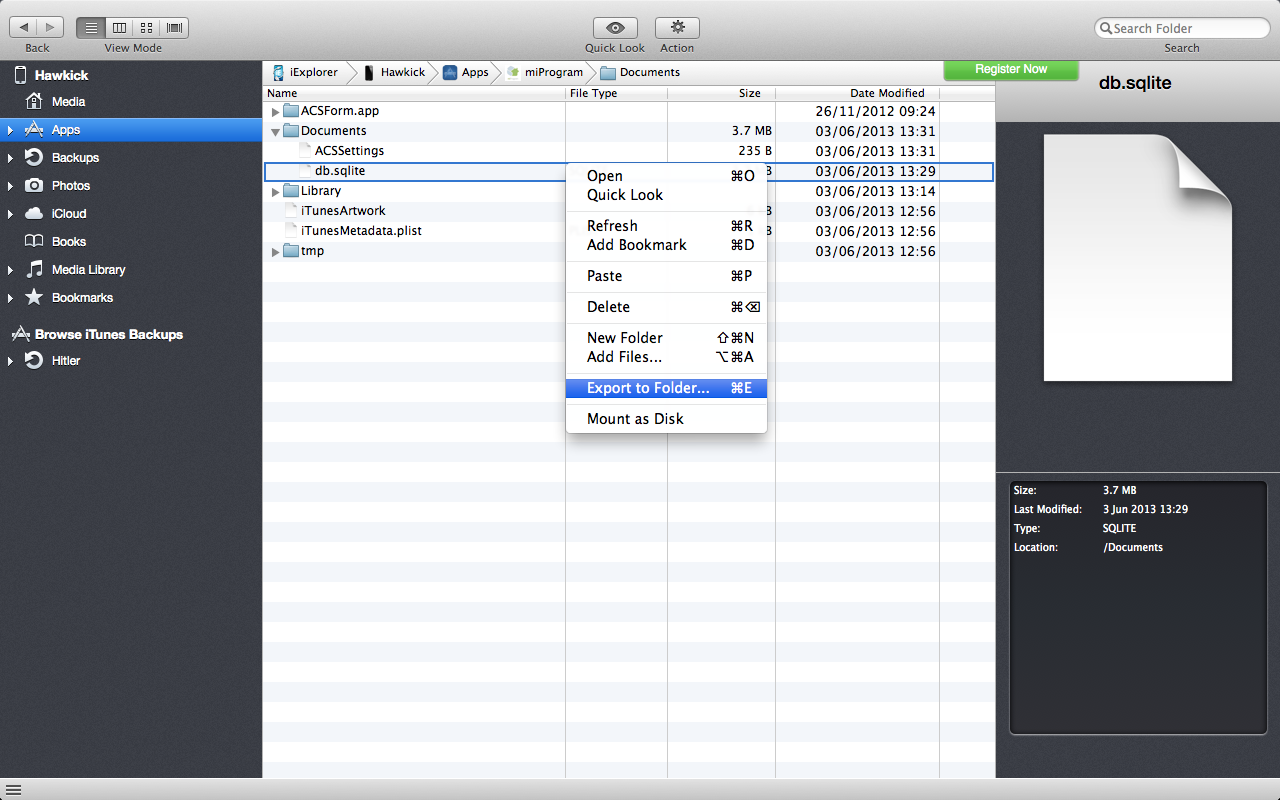Open Backups in the sidebar
Viewport: 1280px width, 800px height.
click(x=131, y=158)
